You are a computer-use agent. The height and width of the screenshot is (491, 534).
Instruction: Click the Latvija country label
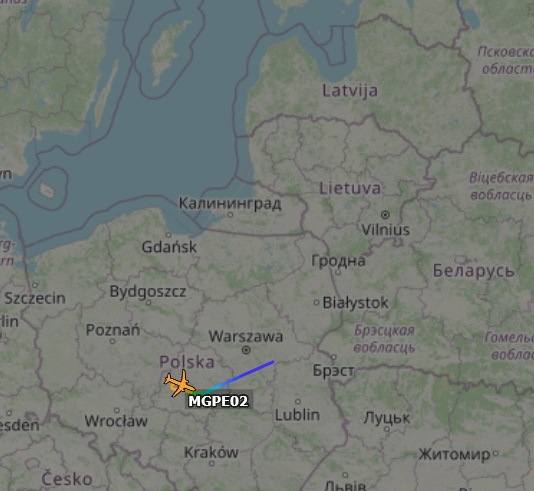(350, 91)
